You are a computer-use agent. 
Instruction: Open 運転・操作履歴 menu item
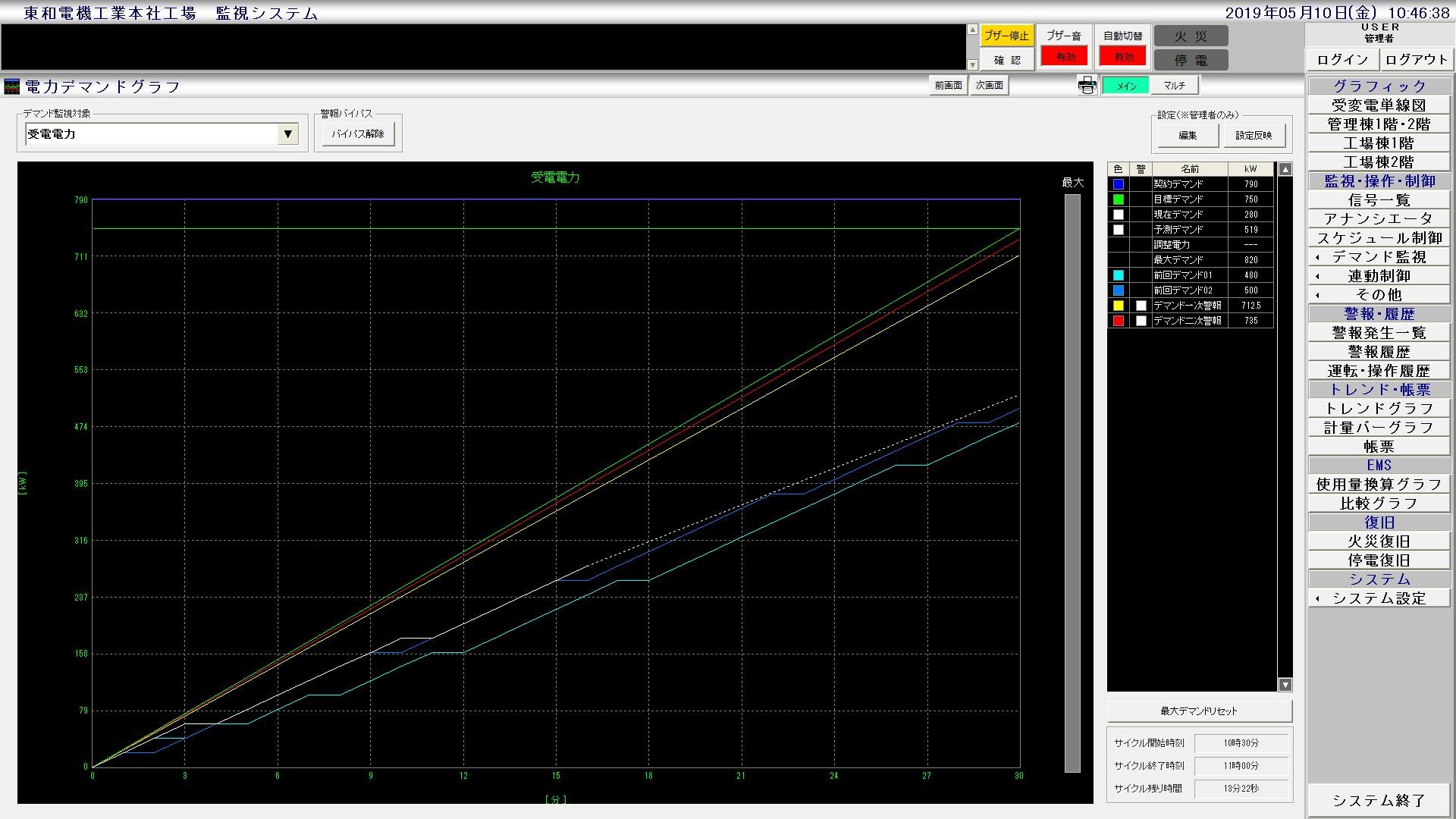(x=1379, y=371)
